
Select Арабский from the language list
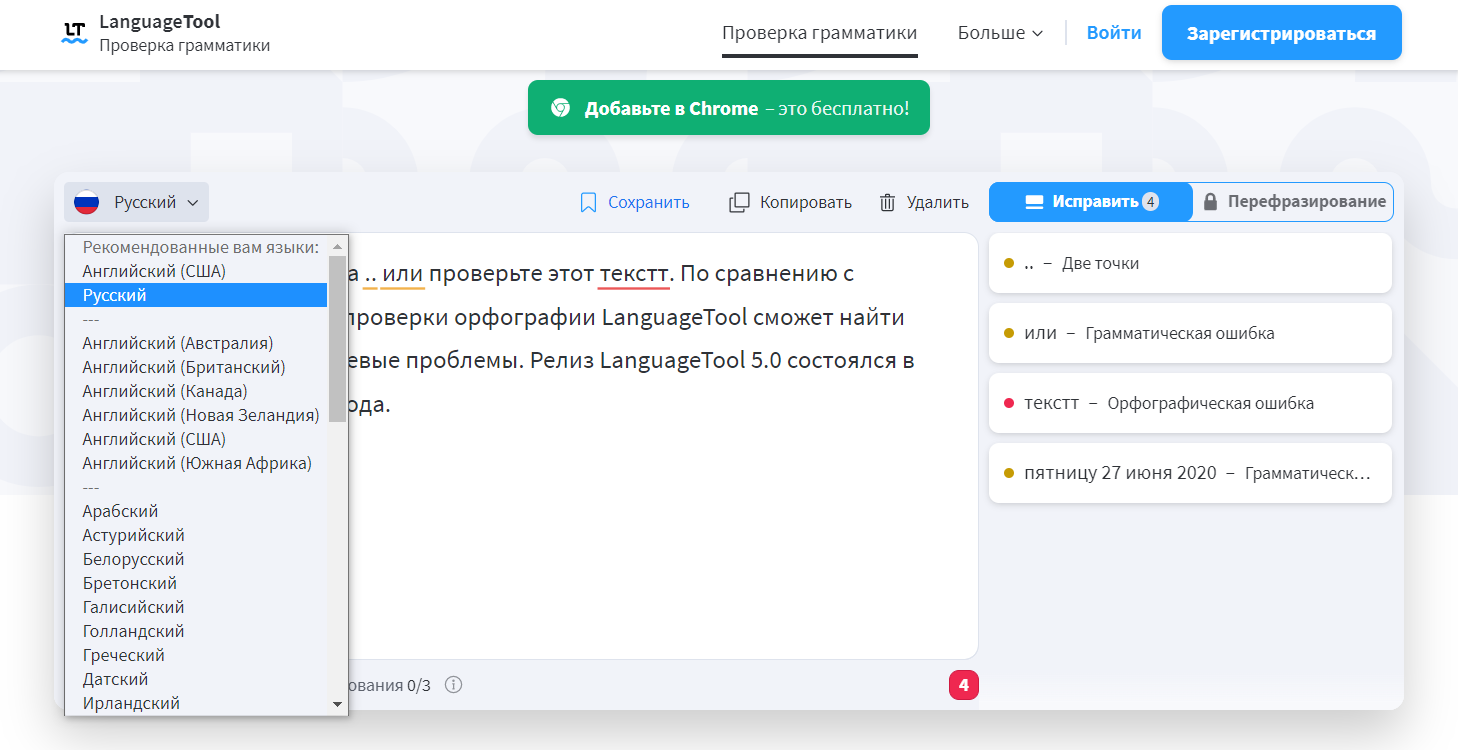196,511
